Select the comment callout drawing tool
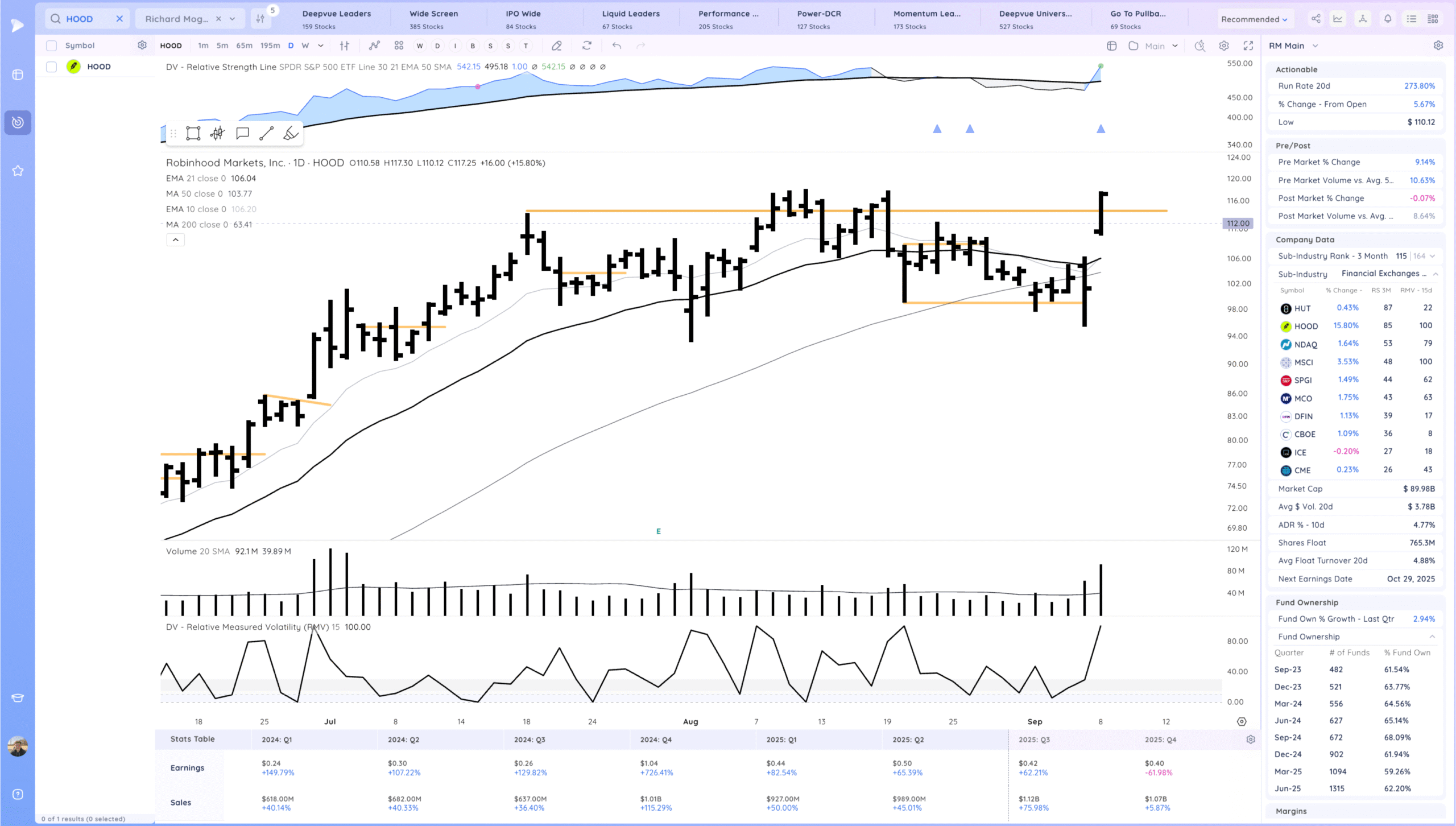Screen dimensions: 1456x826 tap(242, 134)
